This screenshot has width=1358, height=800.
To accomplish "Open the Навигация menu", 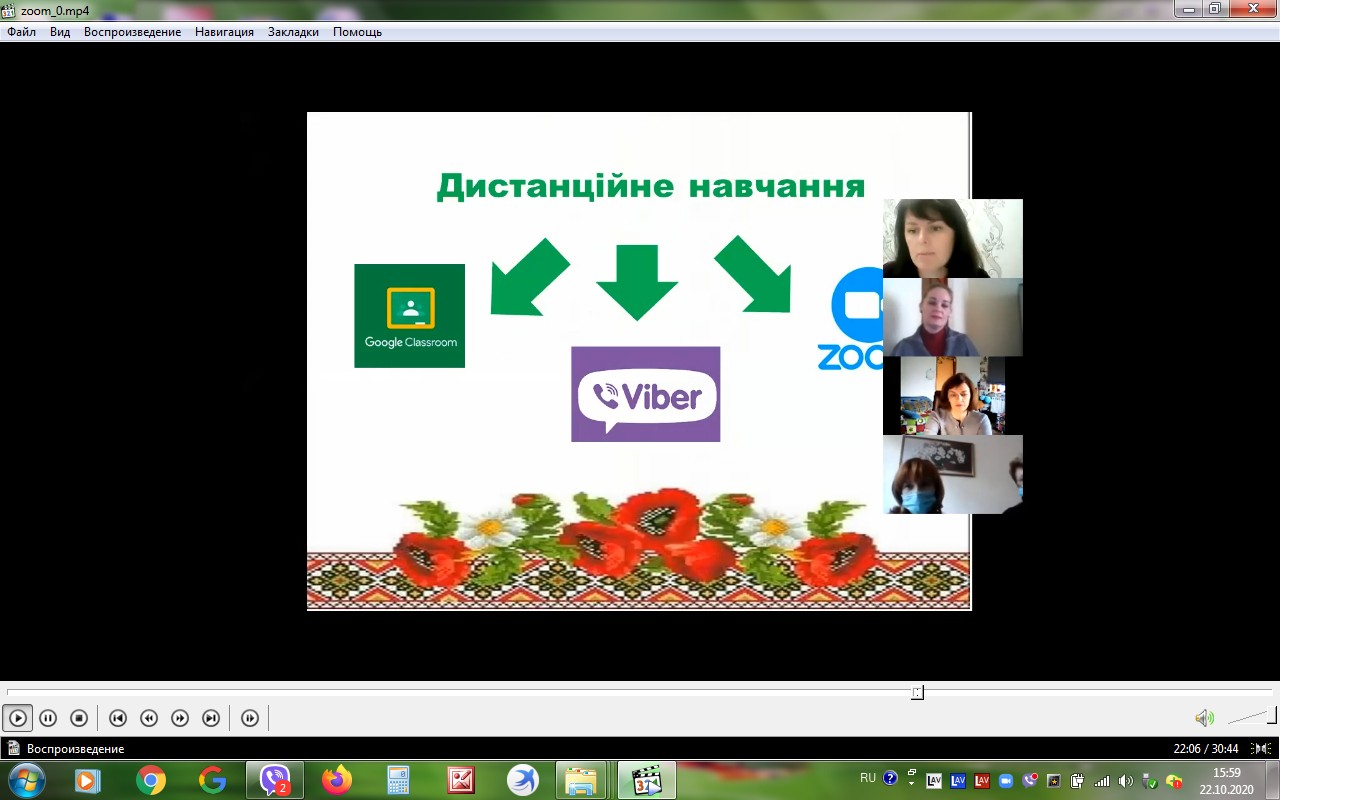I will [x=224, y=32].
